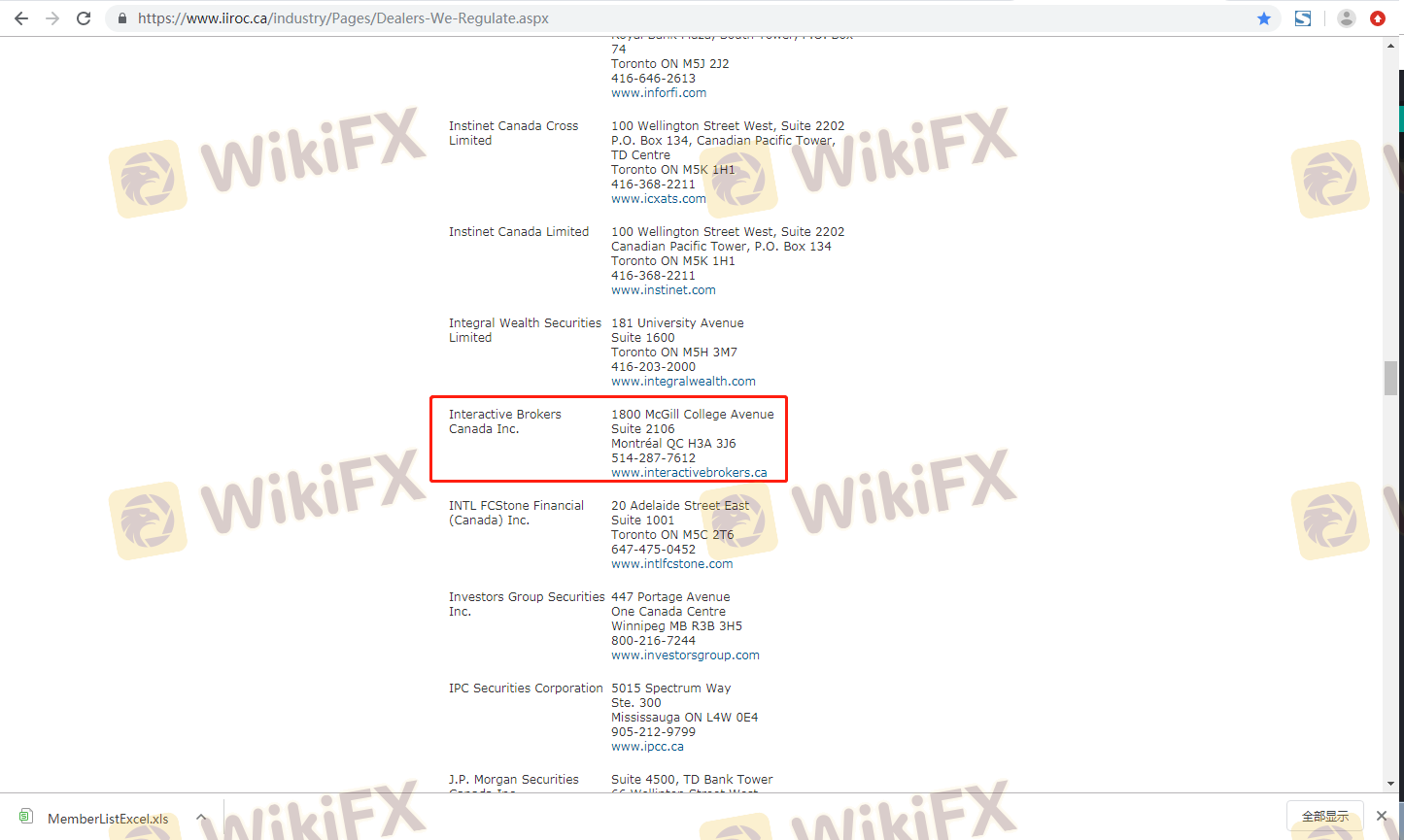Show all downloads with 全部显示 button

(x=1325, y=817)
